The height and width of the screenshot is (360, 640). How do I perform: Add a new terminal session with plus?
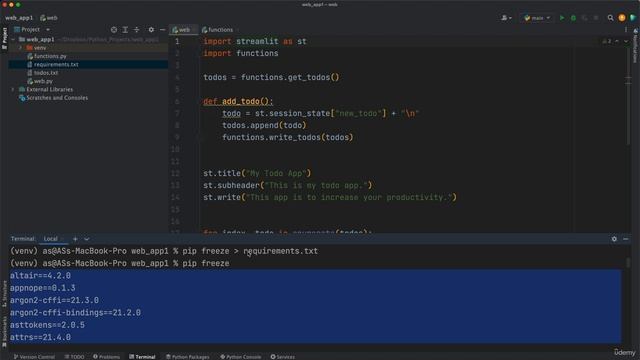click(x=75, y=239)
